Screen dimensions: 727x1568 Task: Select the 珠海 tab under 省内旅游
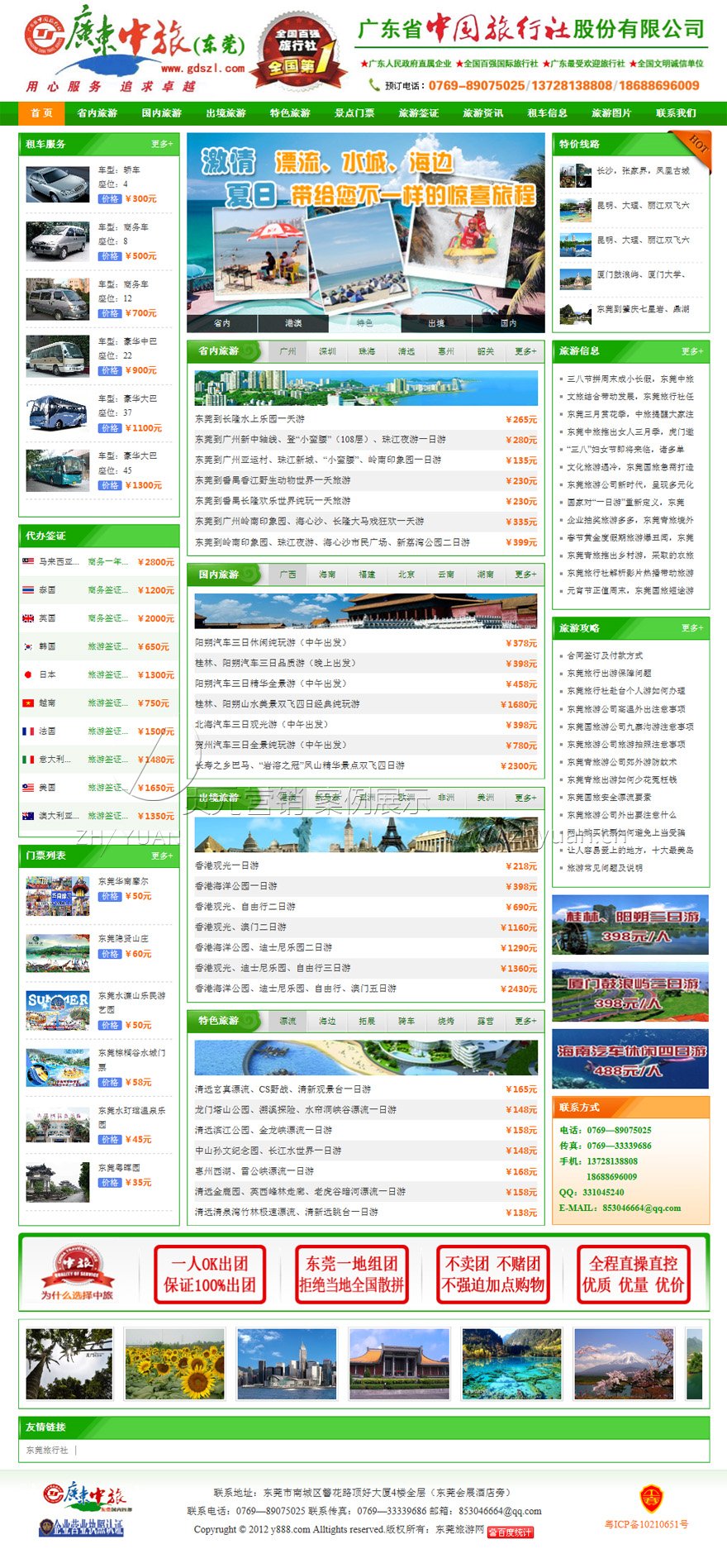click(367, 351)
